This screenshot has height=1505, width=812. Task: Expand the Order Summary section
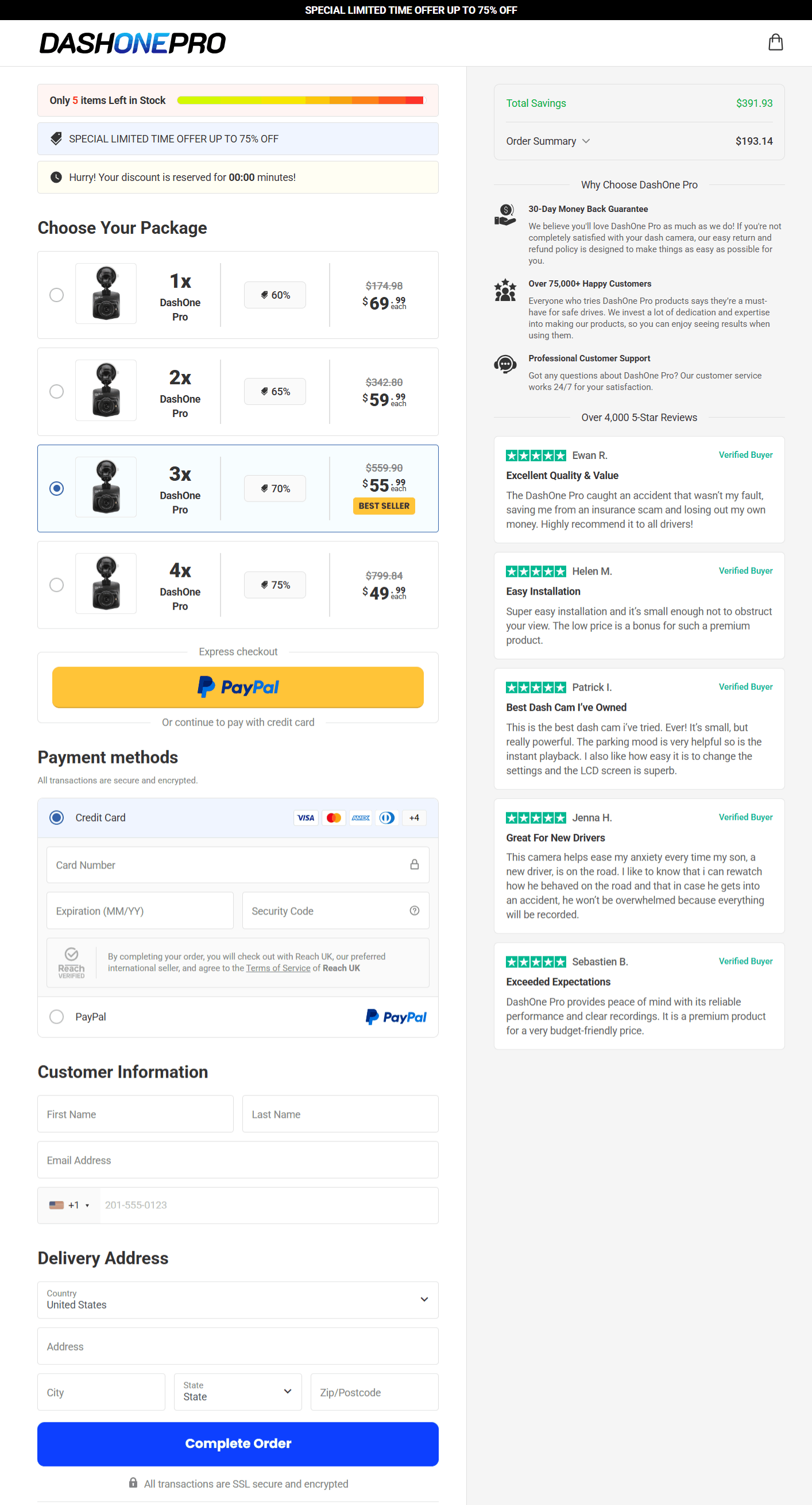coord(548,141)
